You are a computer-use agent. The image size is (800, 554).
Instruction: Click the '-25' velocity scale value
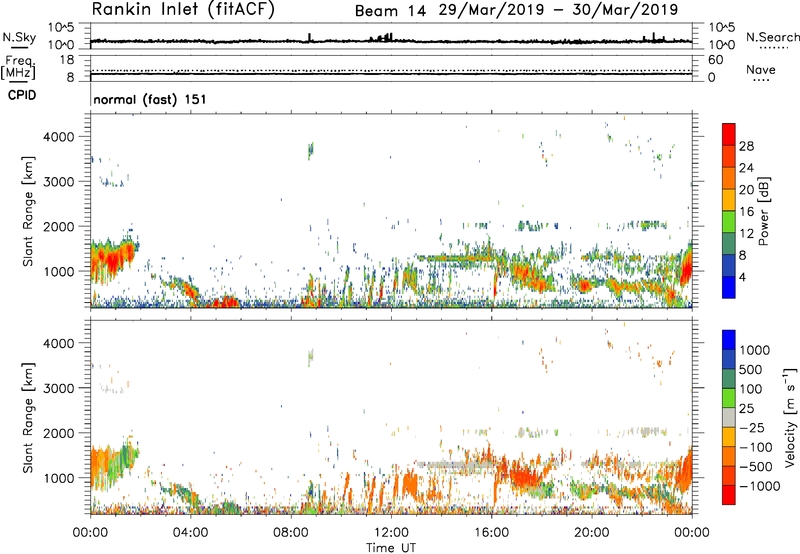coord(752,428)
